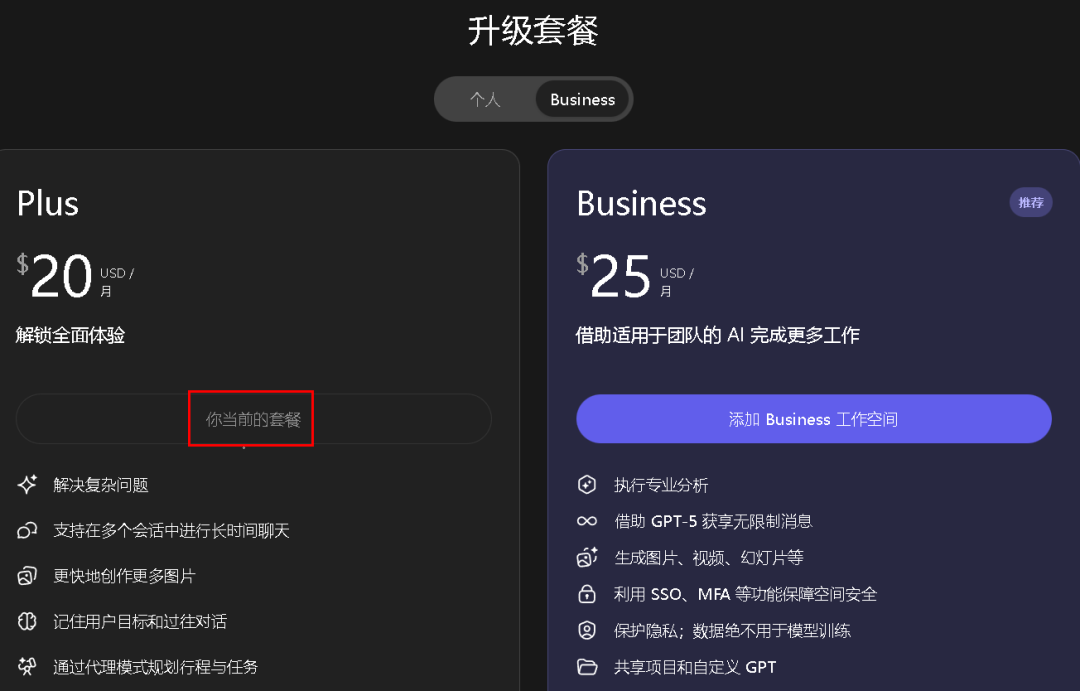Screen dimensions: 1080x691
Task: Click the brain icon beside 记住用户目标和过往对话
Action: click(28, 621)
